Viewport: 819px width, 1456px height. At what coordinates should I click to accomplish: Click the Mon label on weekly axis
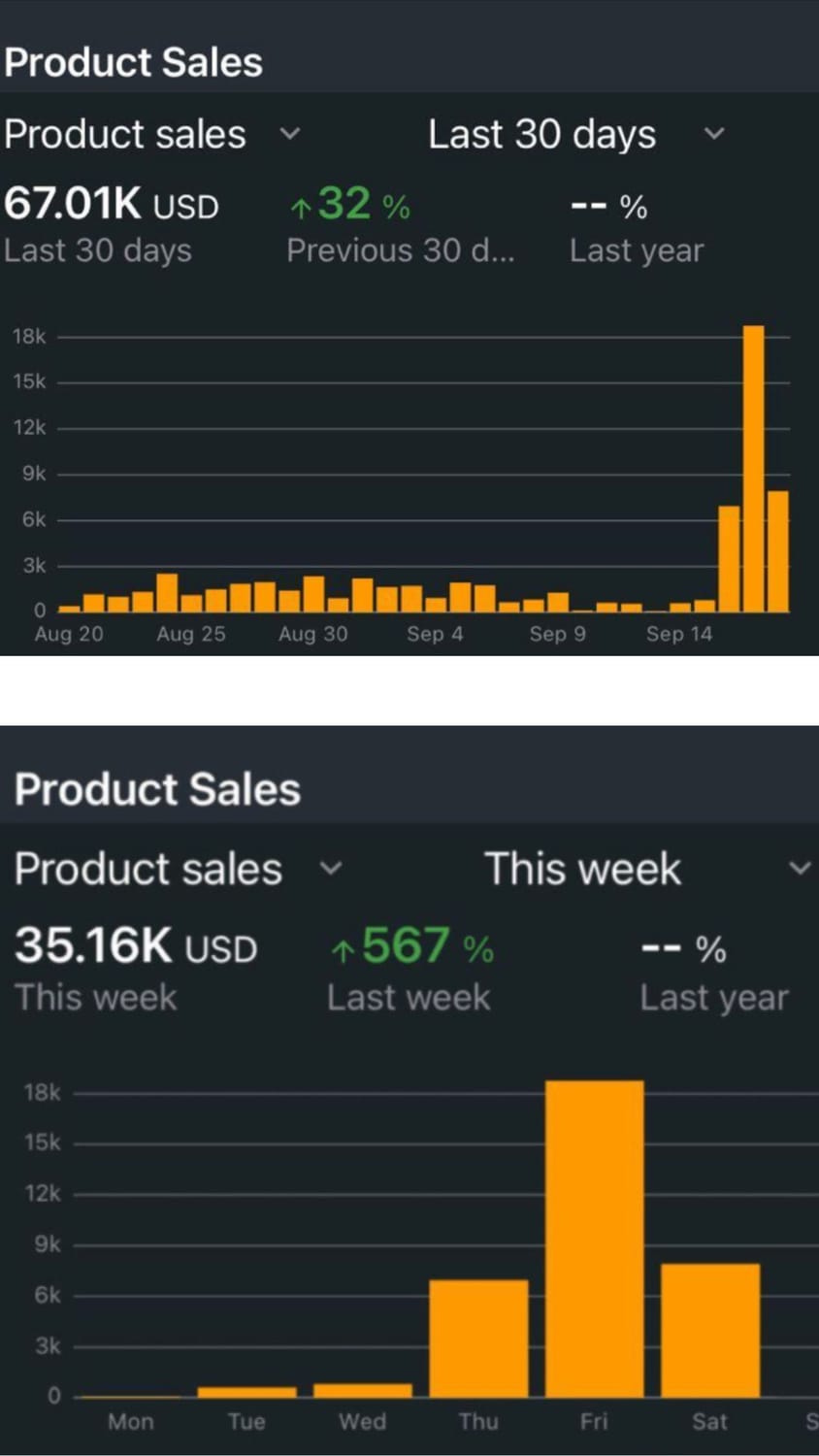click(131, 1422)
